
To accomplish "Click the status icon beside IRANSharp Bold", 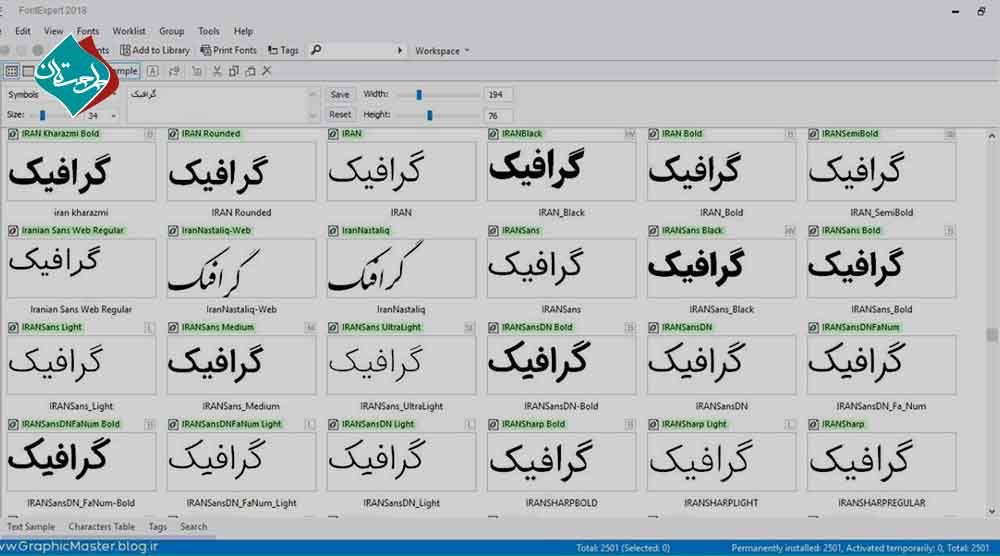I will 493,425.
